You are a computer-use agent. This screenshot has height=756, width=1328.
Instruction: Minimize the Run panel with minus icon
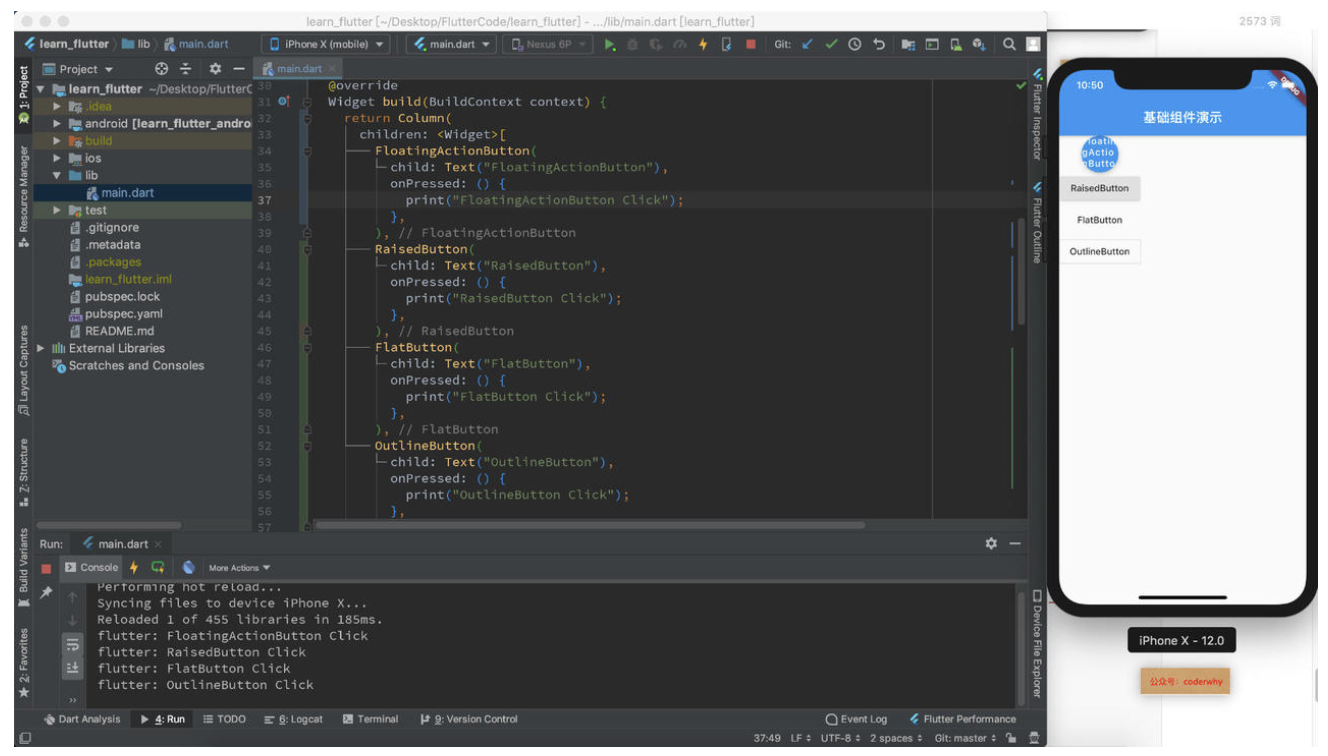(x=1014, y=543)
